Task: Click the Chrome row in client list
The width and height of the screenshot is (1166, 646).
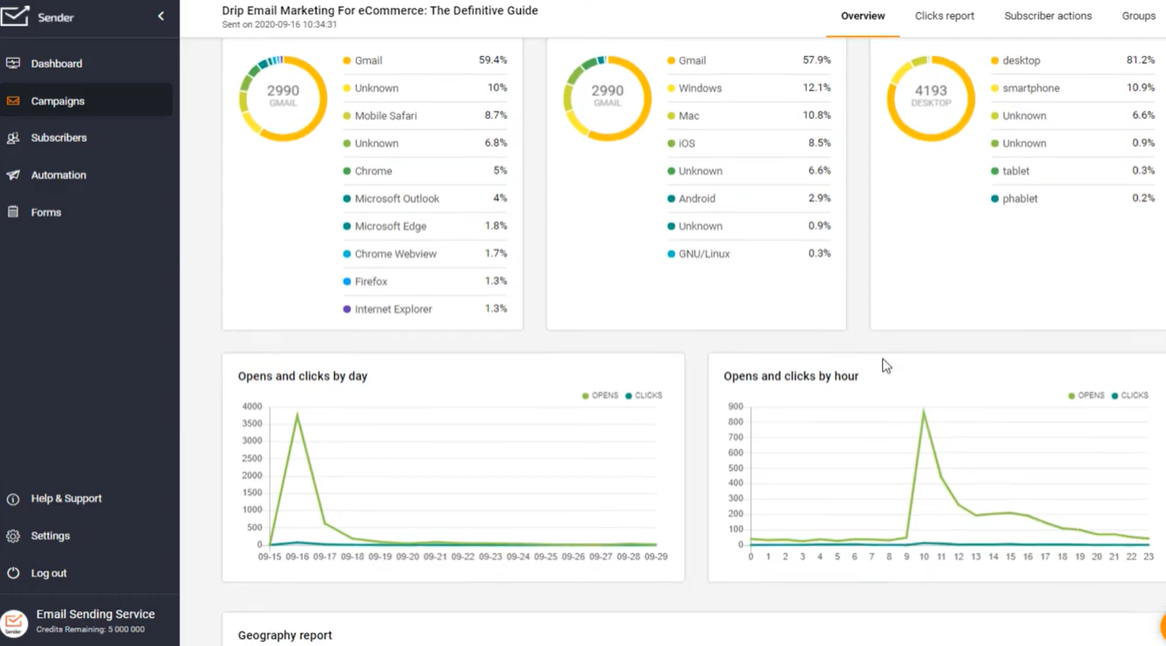Action: click(x=425, y=171)
